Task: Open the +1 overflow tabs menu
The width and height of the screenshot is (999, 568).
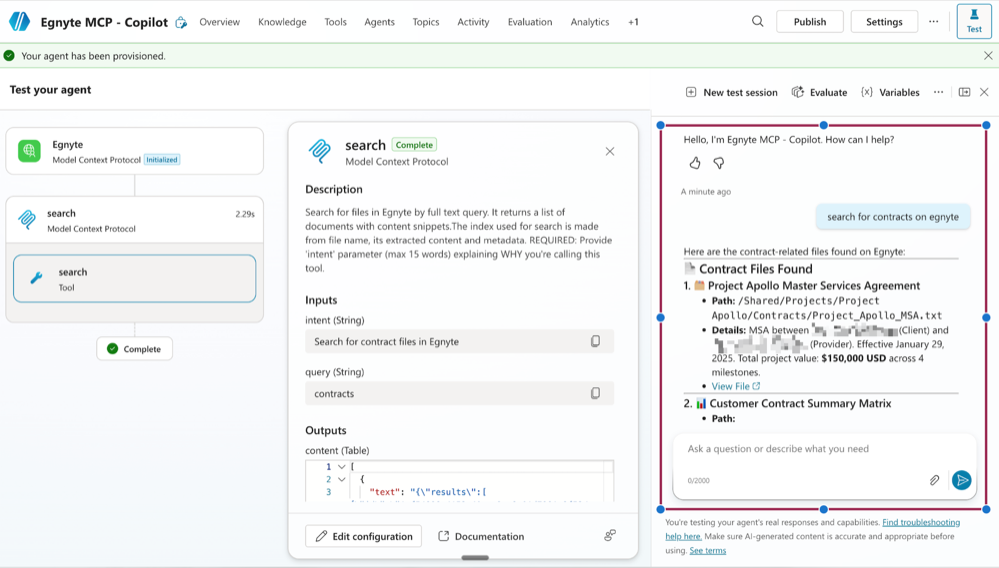Action: [633, 22]
